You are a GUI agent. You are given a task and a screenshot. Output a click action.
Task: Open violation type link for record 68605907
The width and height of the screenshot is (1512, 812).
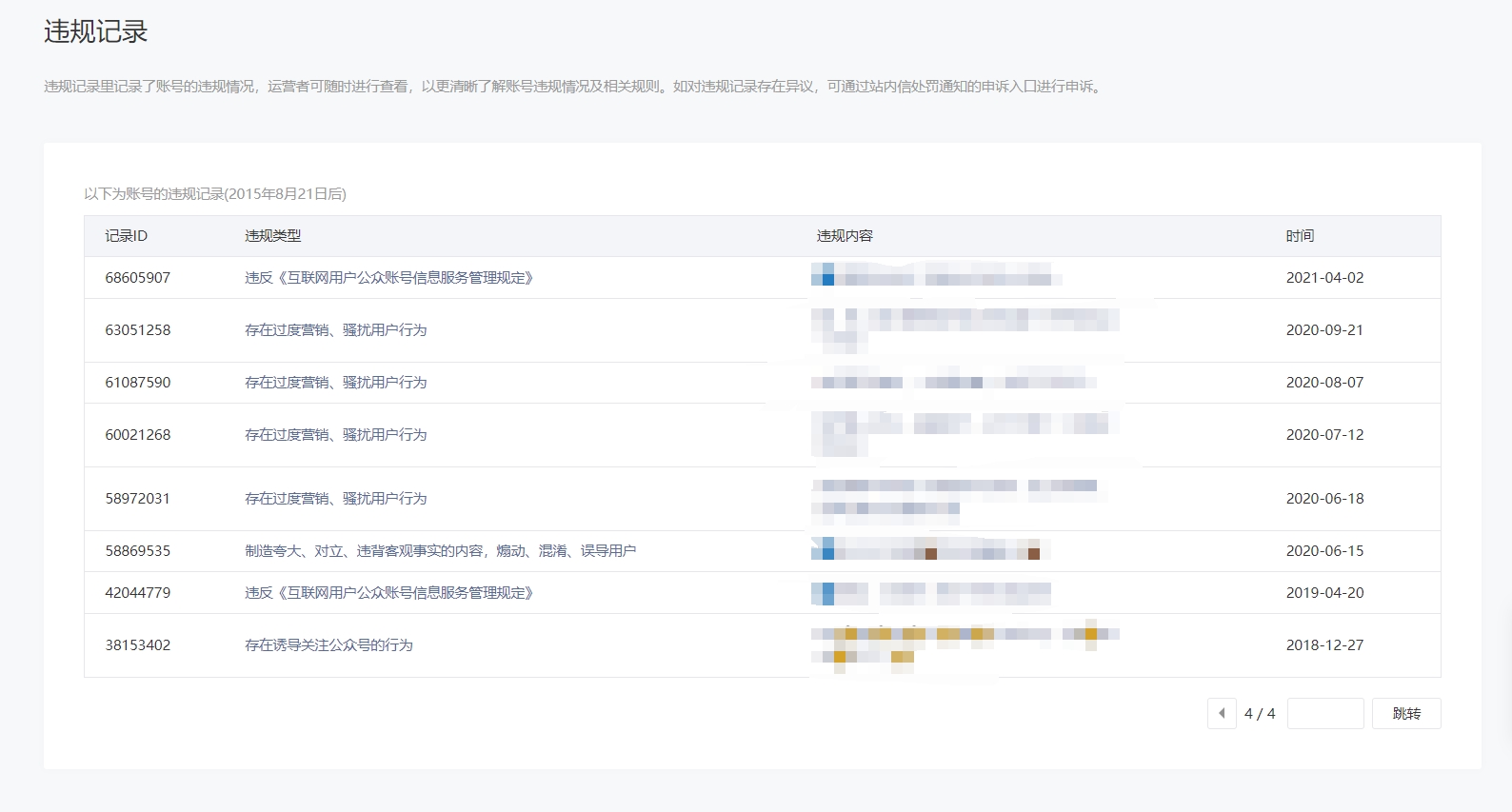click(x=389, y=278)
